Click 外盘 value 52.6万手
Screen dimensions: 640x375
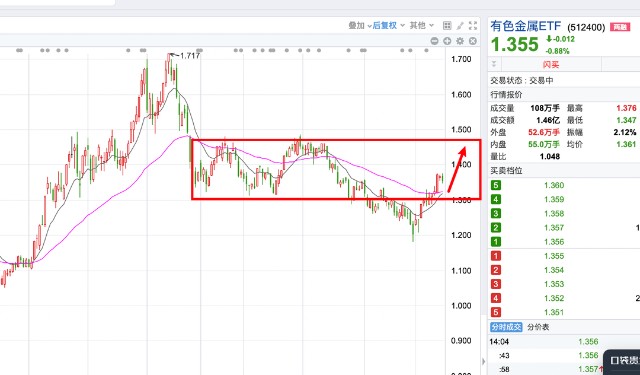(544, 132)
